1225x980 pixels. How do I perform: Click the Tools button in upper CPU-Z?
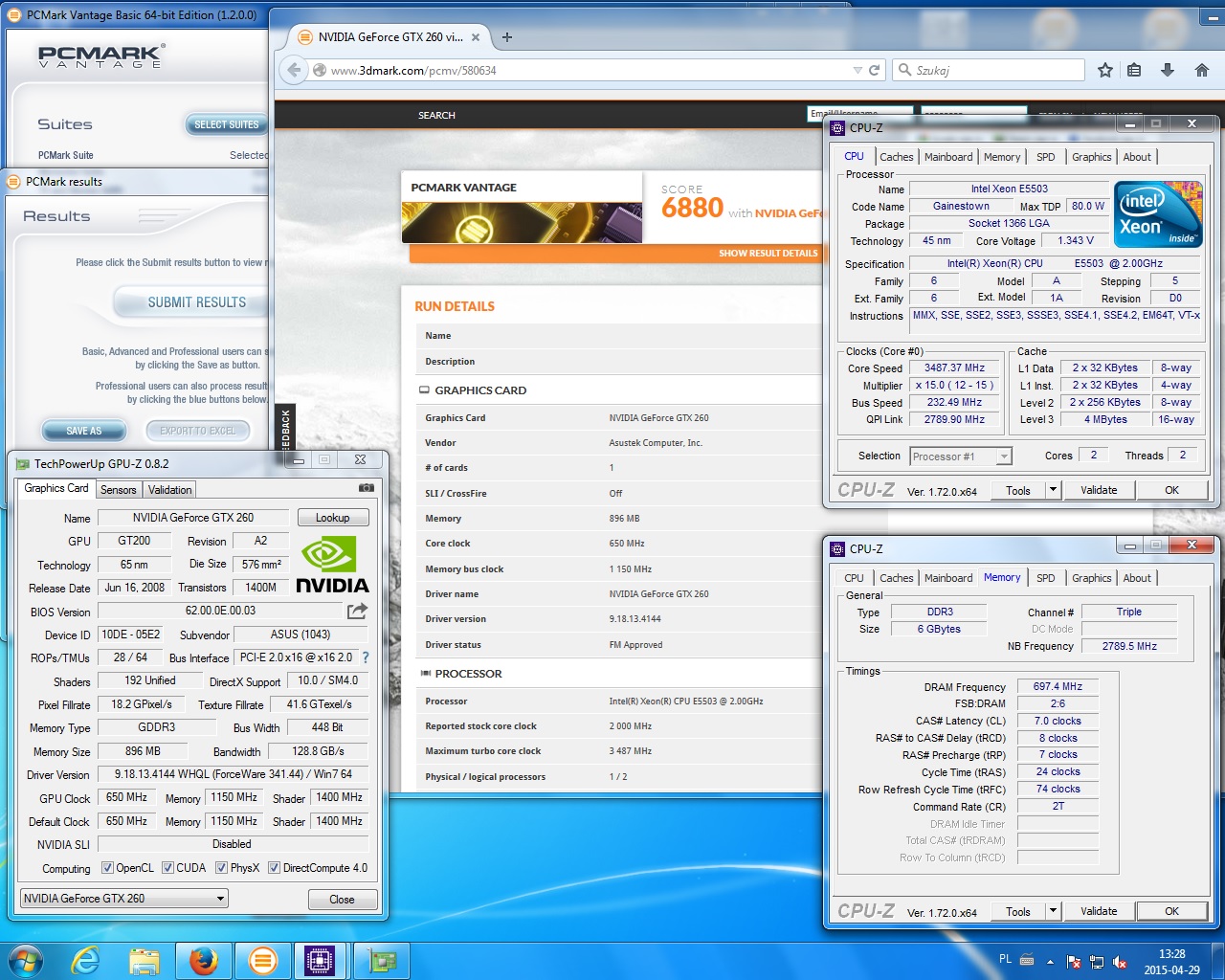coord(1018,490)
